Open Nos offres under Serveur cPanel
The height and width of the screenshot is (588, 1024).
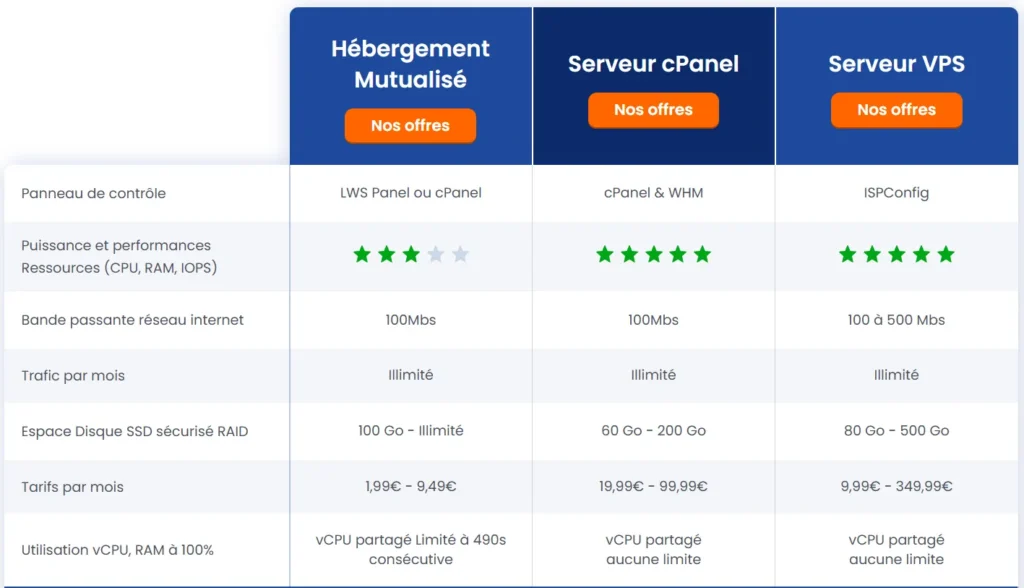[x=653, y=110]
